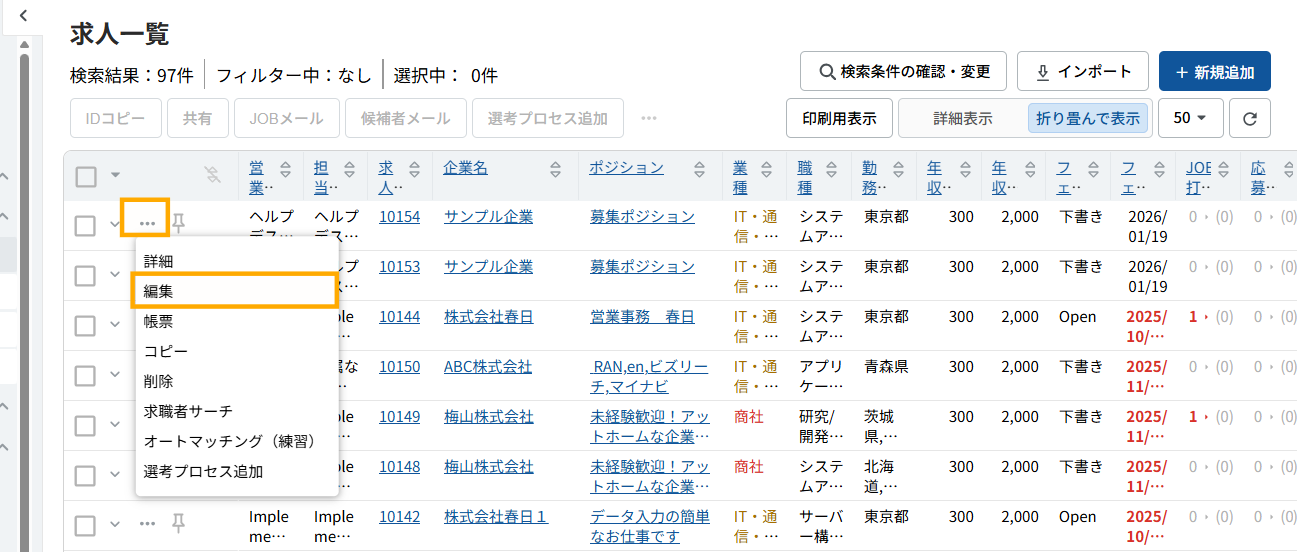Open the 50 rows-per-page dropdown
1297x552 pixels.
(x=1190, y=118)
